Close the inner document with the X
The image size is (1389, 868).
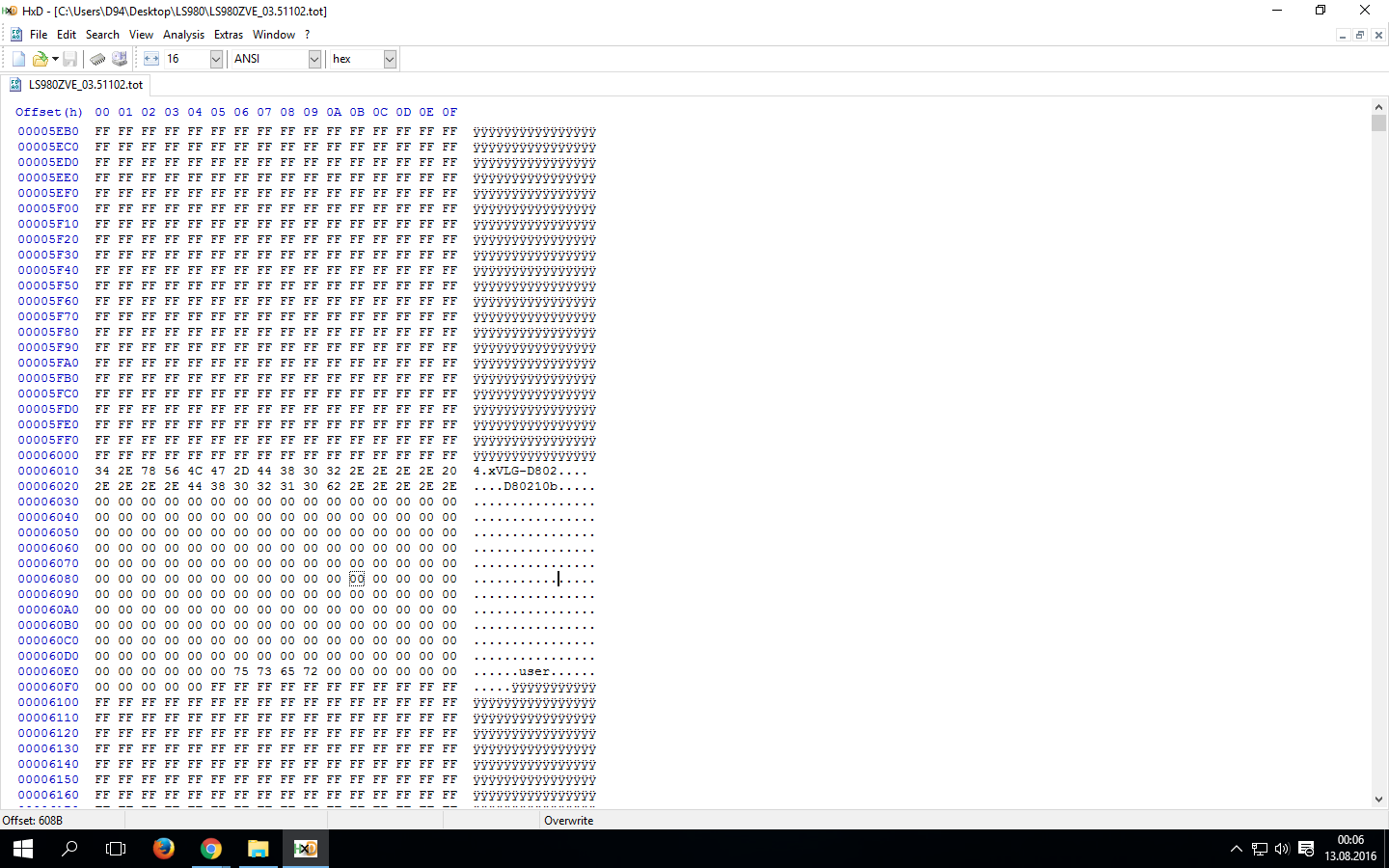pos(1378,35)
